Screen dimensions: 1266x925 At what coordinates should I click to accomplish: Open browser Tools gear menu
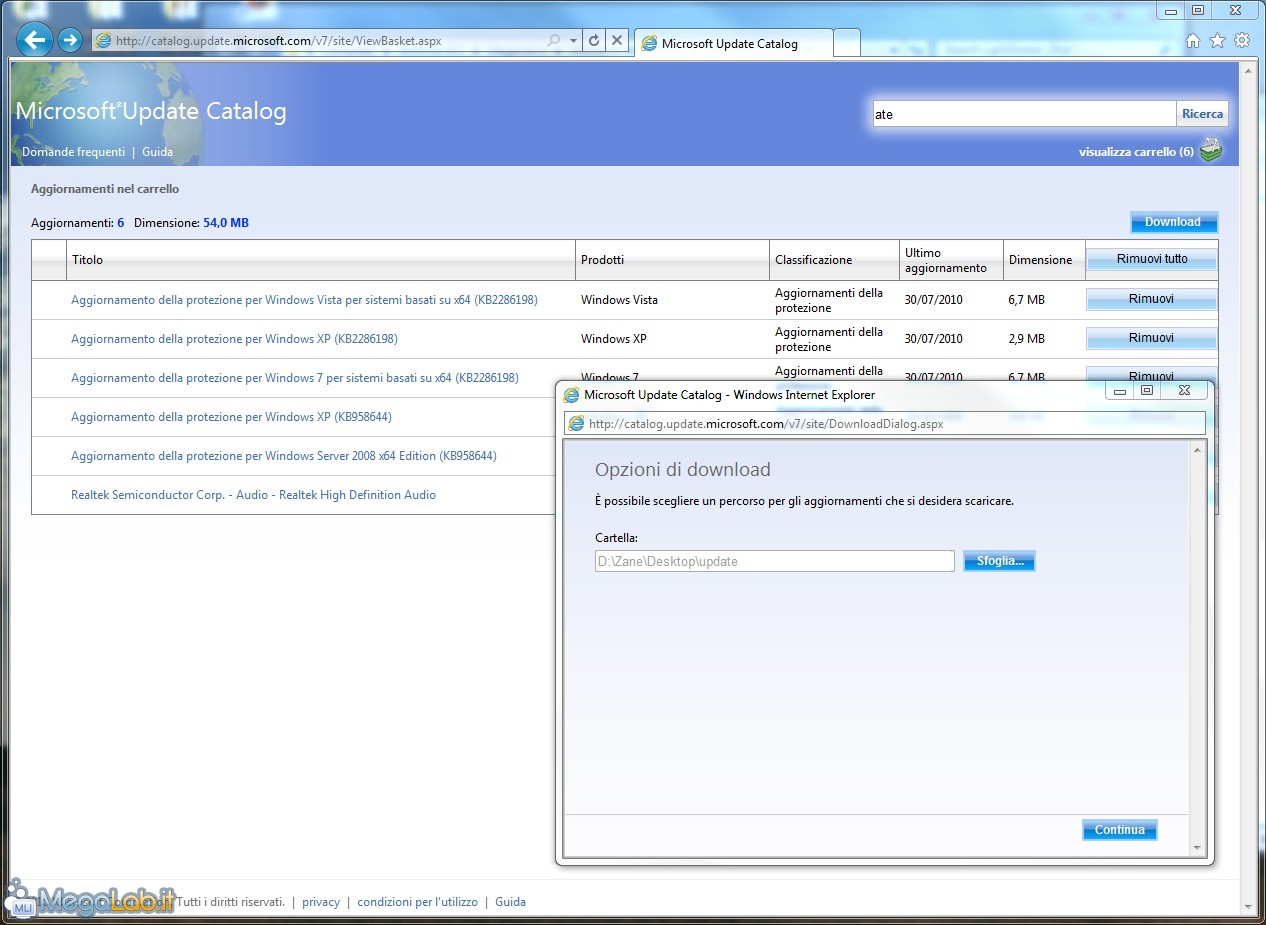pyautogui.click(x=1242, y=41)
